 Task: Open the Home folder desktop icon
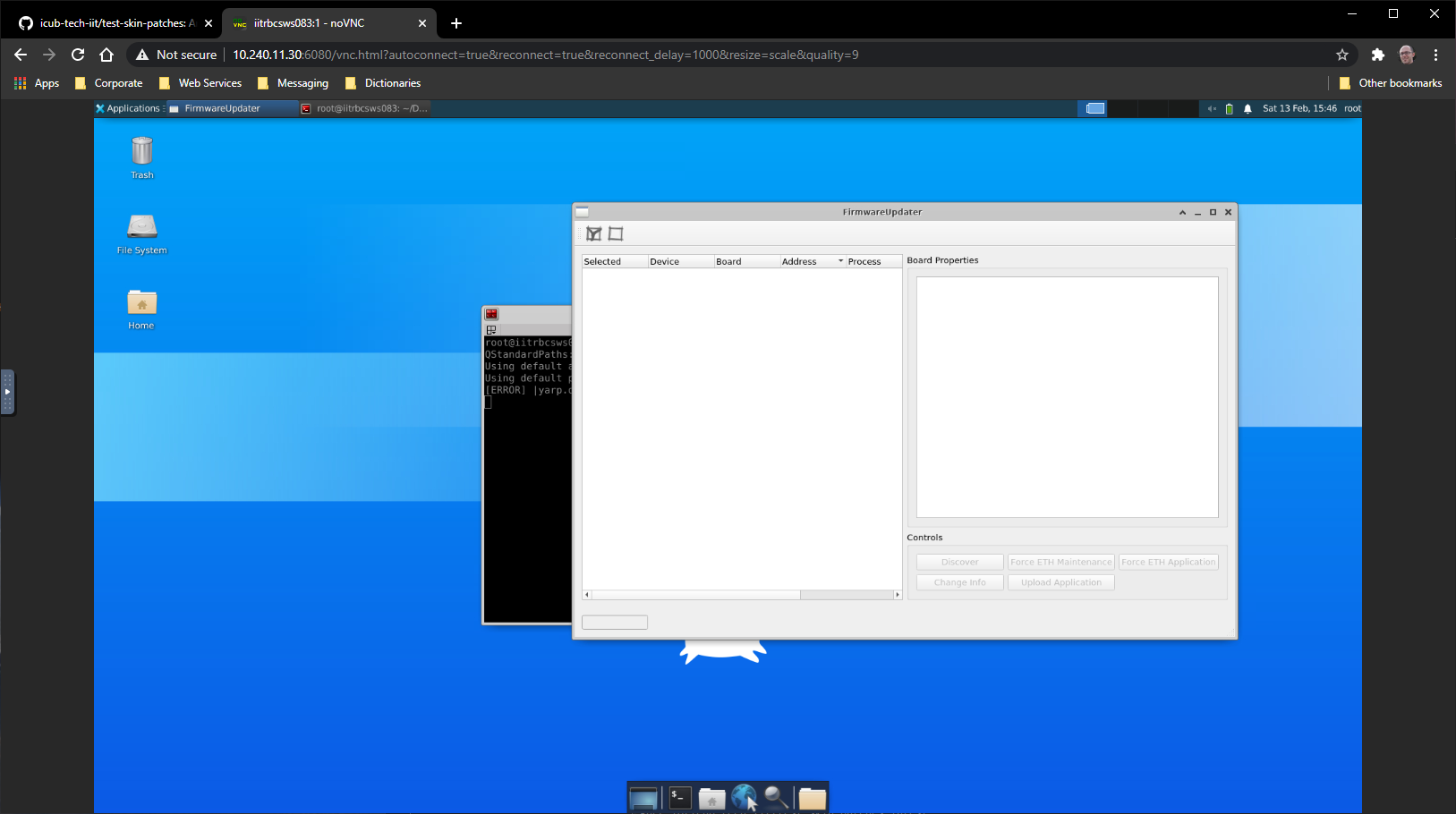141,309
